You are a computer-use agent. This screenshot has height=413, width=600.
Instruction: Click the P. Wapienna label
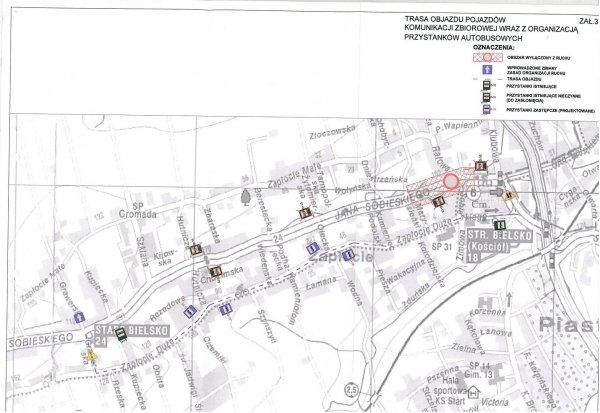(x=457, y=126)
